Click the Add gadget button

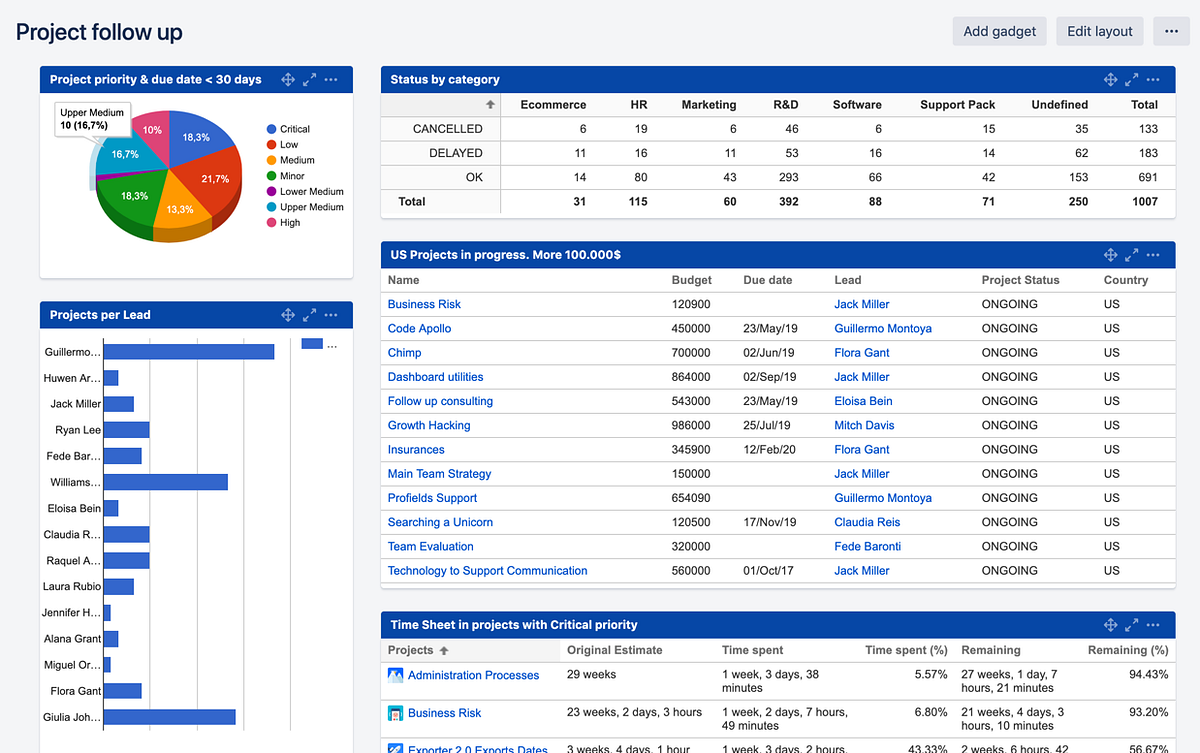(x=999, y=31)
